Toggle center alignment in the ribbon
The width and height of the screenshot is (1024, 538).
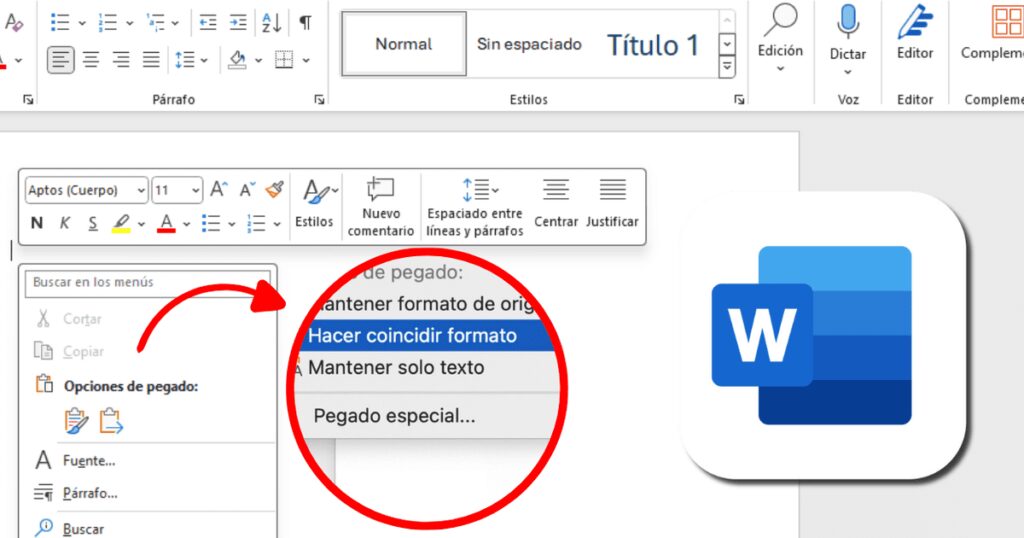click(x=91, y=60)
